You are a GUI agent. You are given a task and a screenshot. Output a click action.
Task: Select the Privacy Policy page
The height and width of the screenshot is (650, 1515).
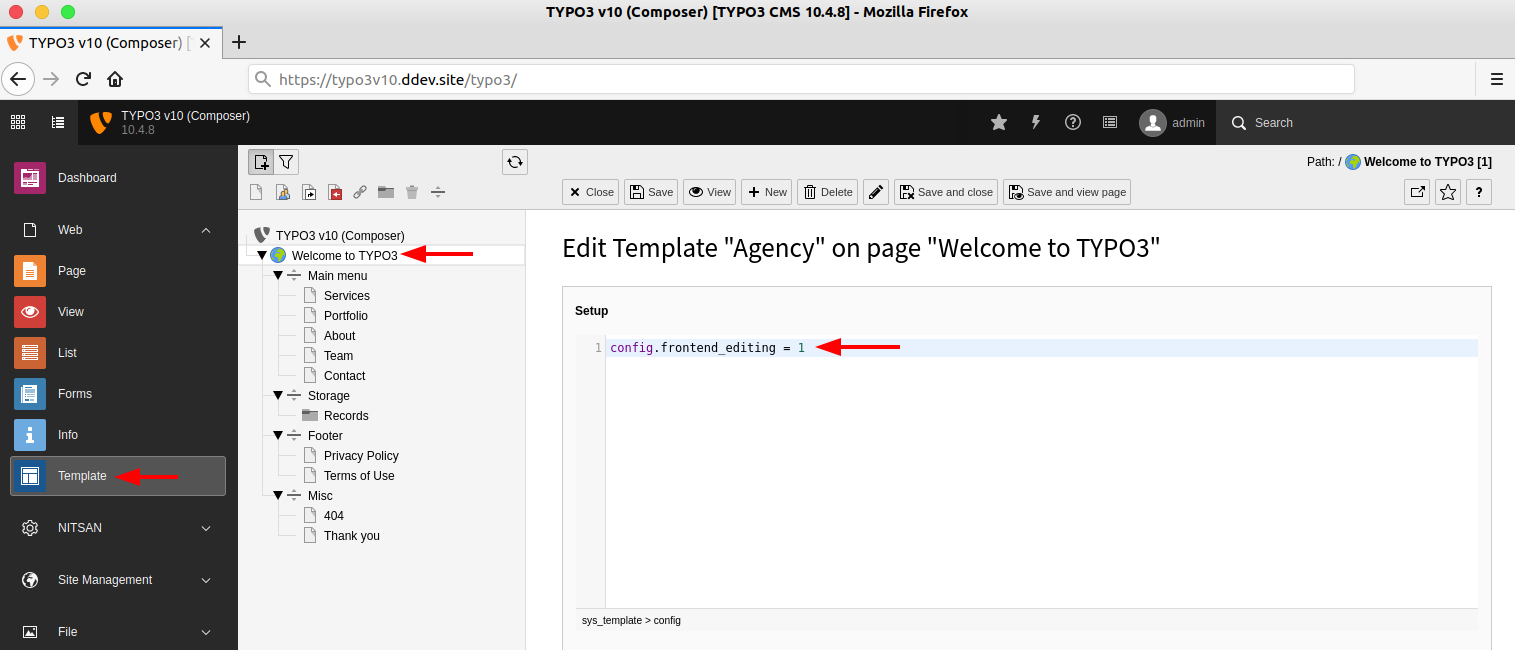point(361,456)
